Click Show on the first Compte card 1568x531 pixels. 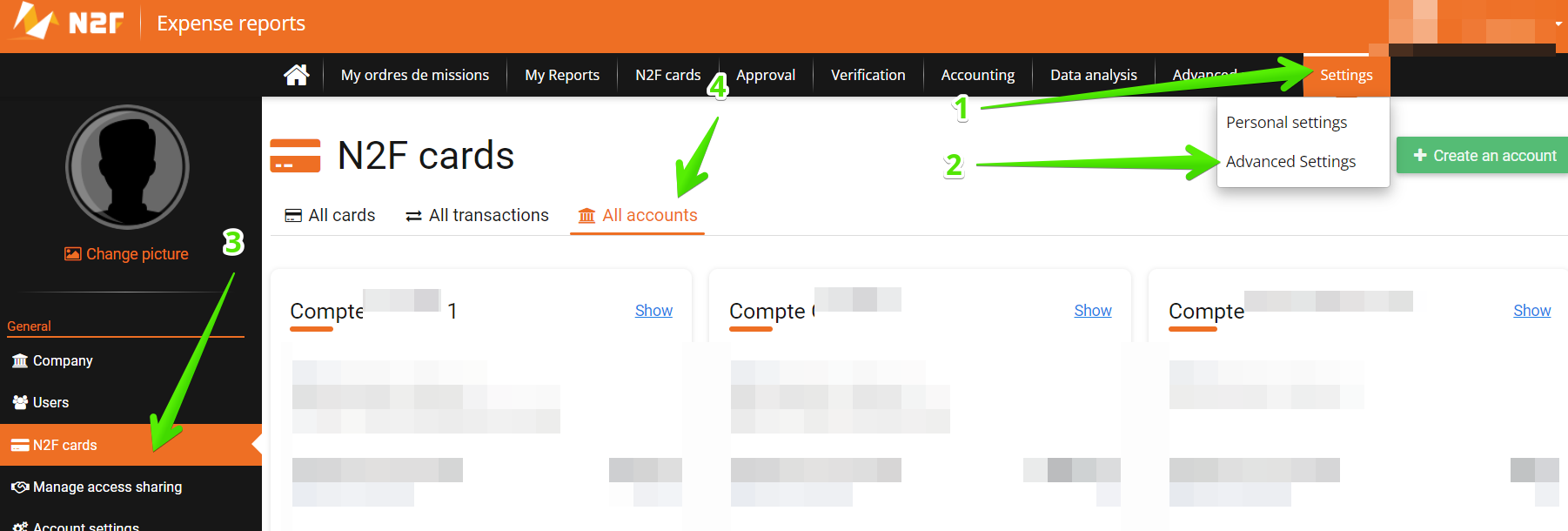point(653,311)
